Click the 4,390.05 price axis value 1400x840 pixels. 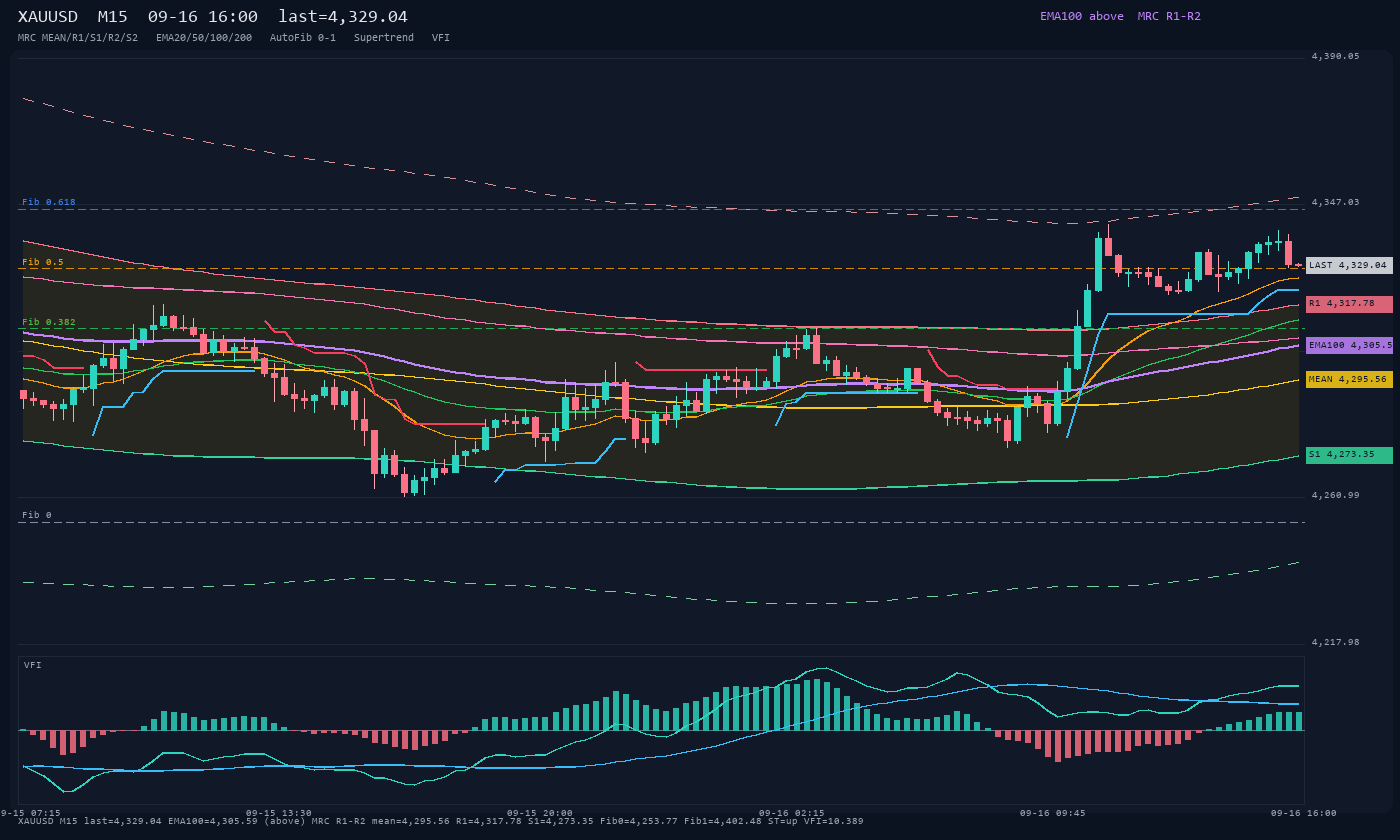pos(1336,56)
